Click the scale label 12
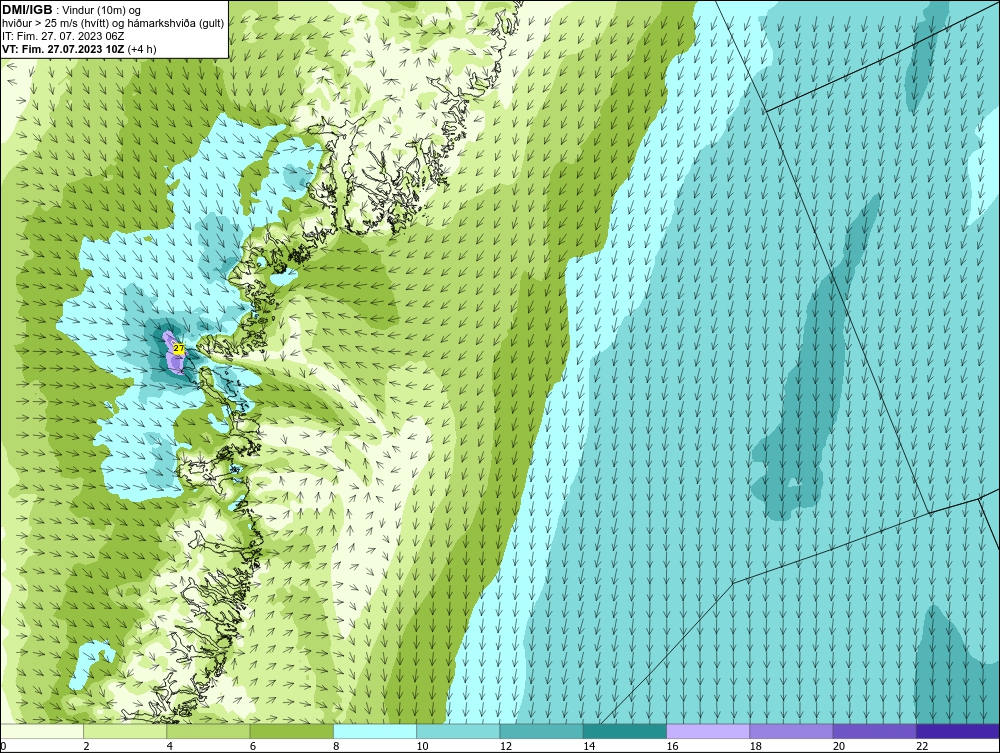This screenshot has width=1000, height=753. 506,746
